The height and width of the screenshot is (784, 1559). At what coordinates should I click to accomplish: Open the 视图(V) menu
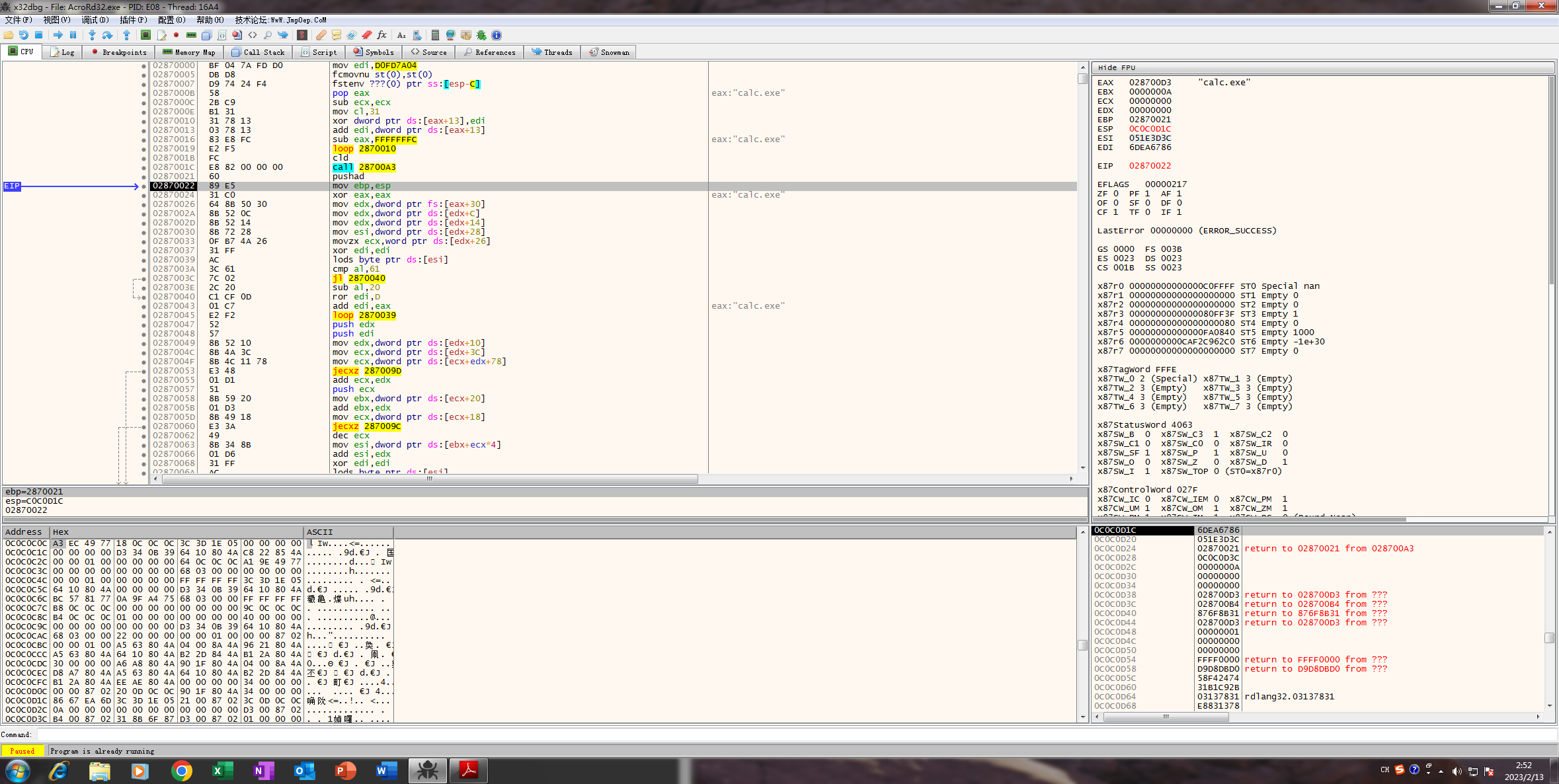click(x=57, y=20)
